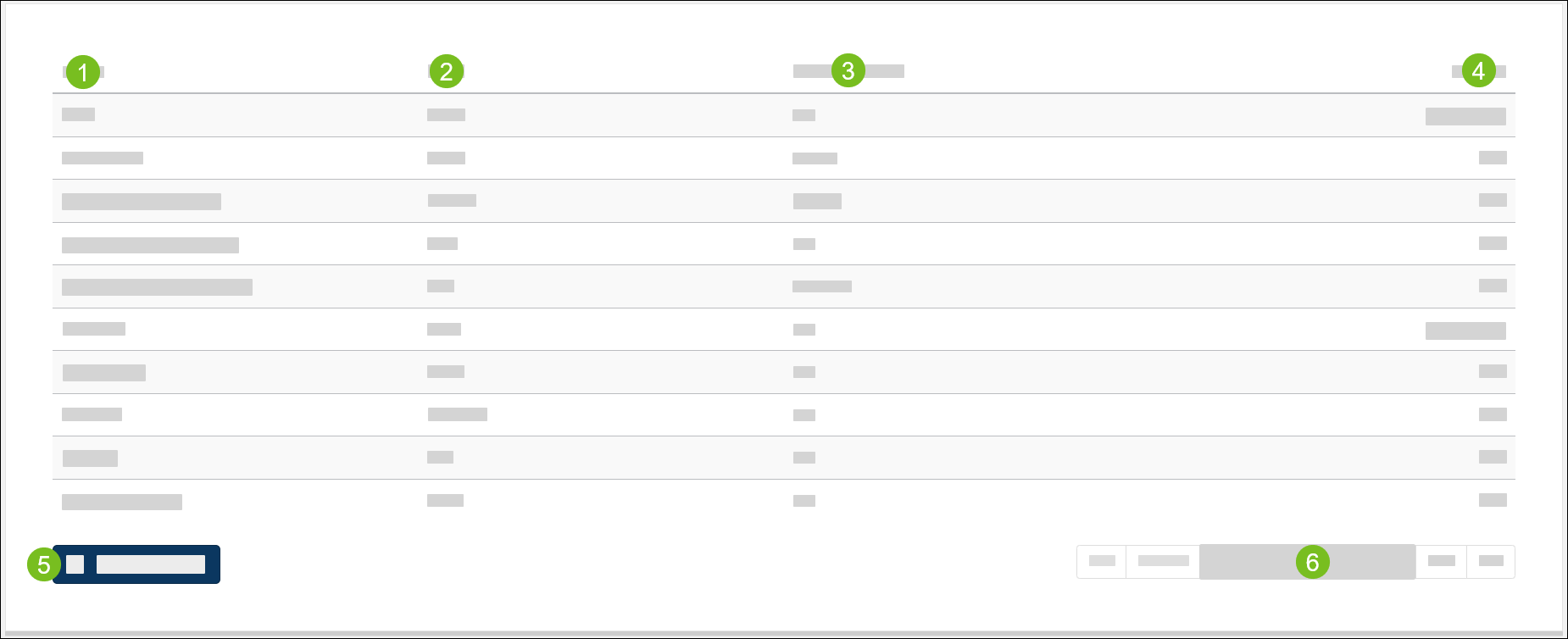Click the first row's wide right-column placeholder
1568x639 pixels.
click(x=1465, y=116)
